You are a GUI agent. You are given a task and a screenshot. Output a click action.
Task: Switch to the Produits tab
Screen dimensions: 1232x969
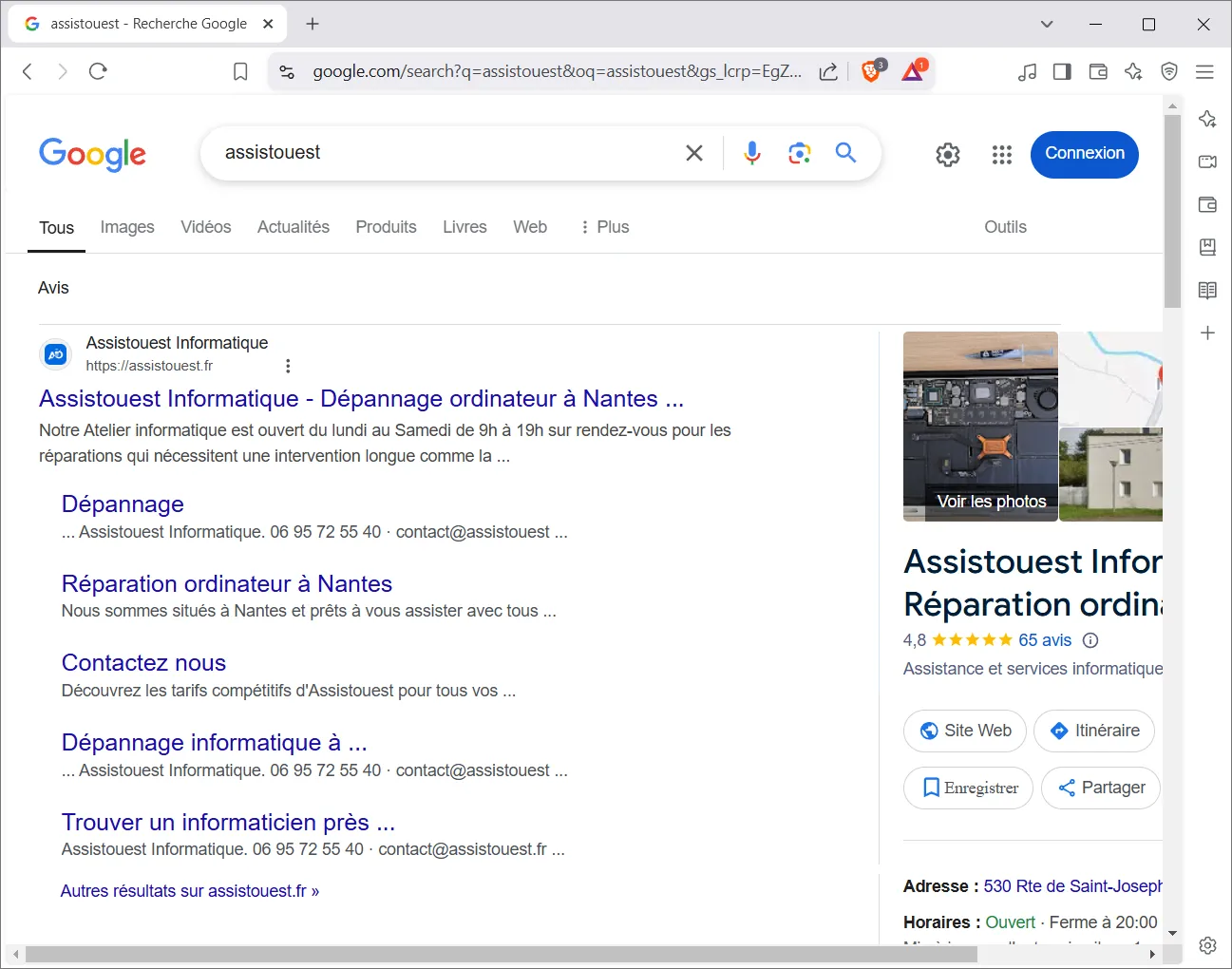[386, 227]
